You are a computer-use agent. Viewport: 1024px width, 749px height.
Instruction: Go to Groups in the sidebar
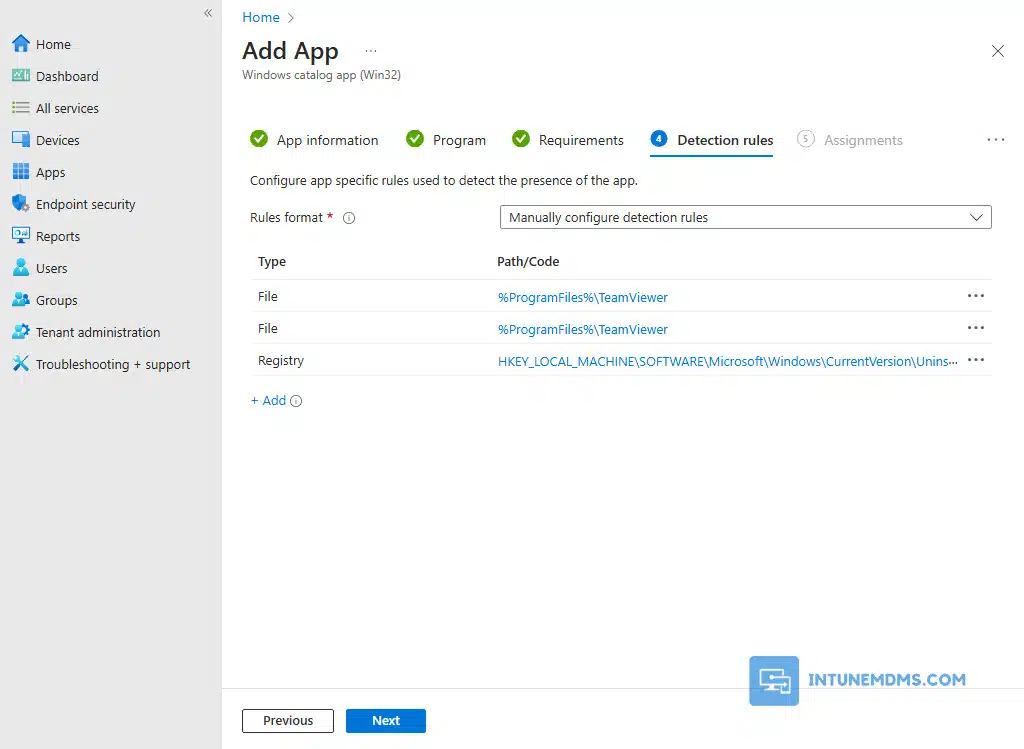click(x=56, y=300)
